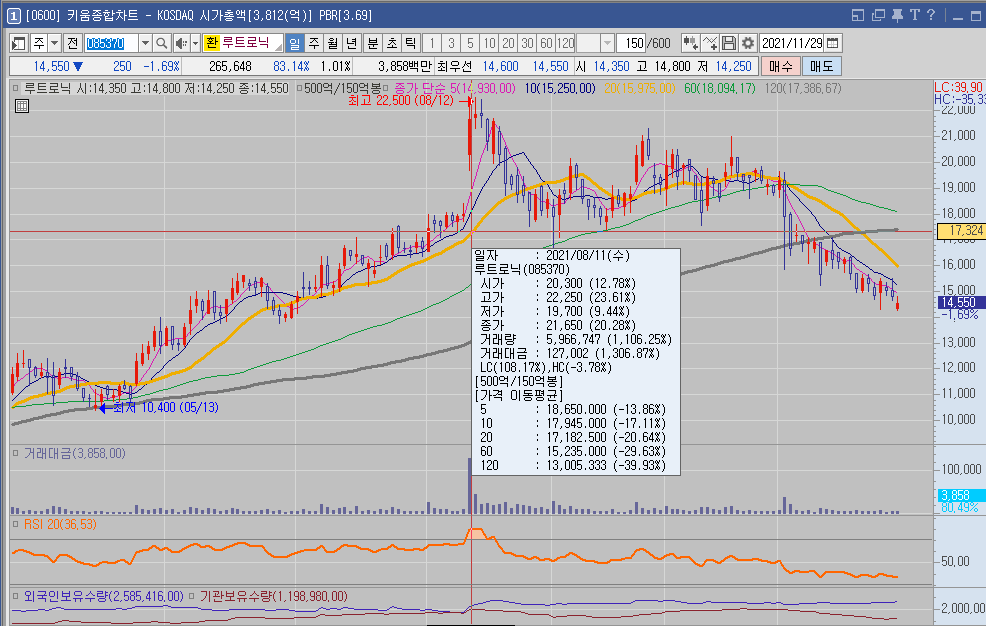
Task: Open the empty interval combo box dropdown
Action: (x=607, y=43)
